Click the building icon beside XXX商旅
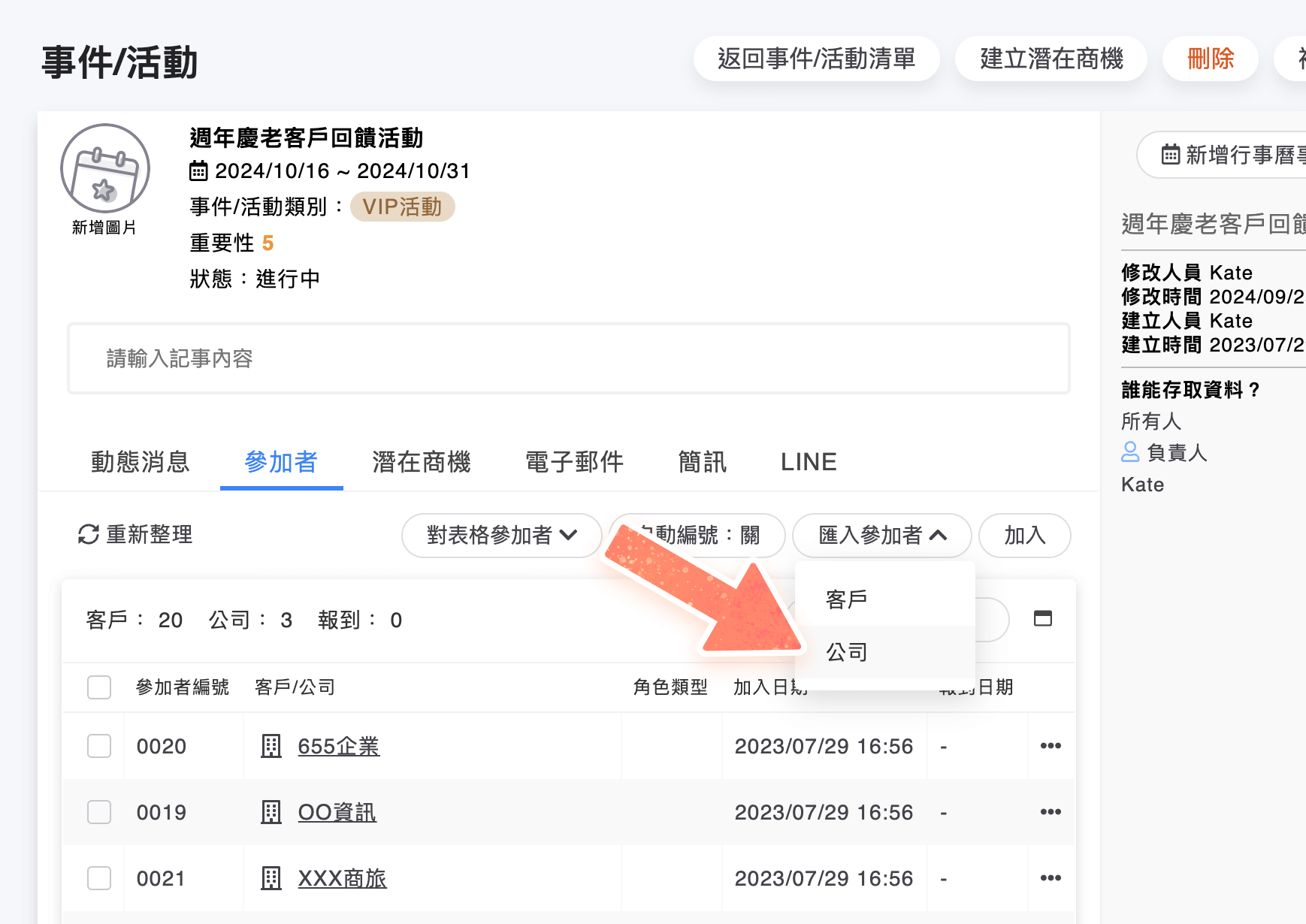 click(271, 877)
